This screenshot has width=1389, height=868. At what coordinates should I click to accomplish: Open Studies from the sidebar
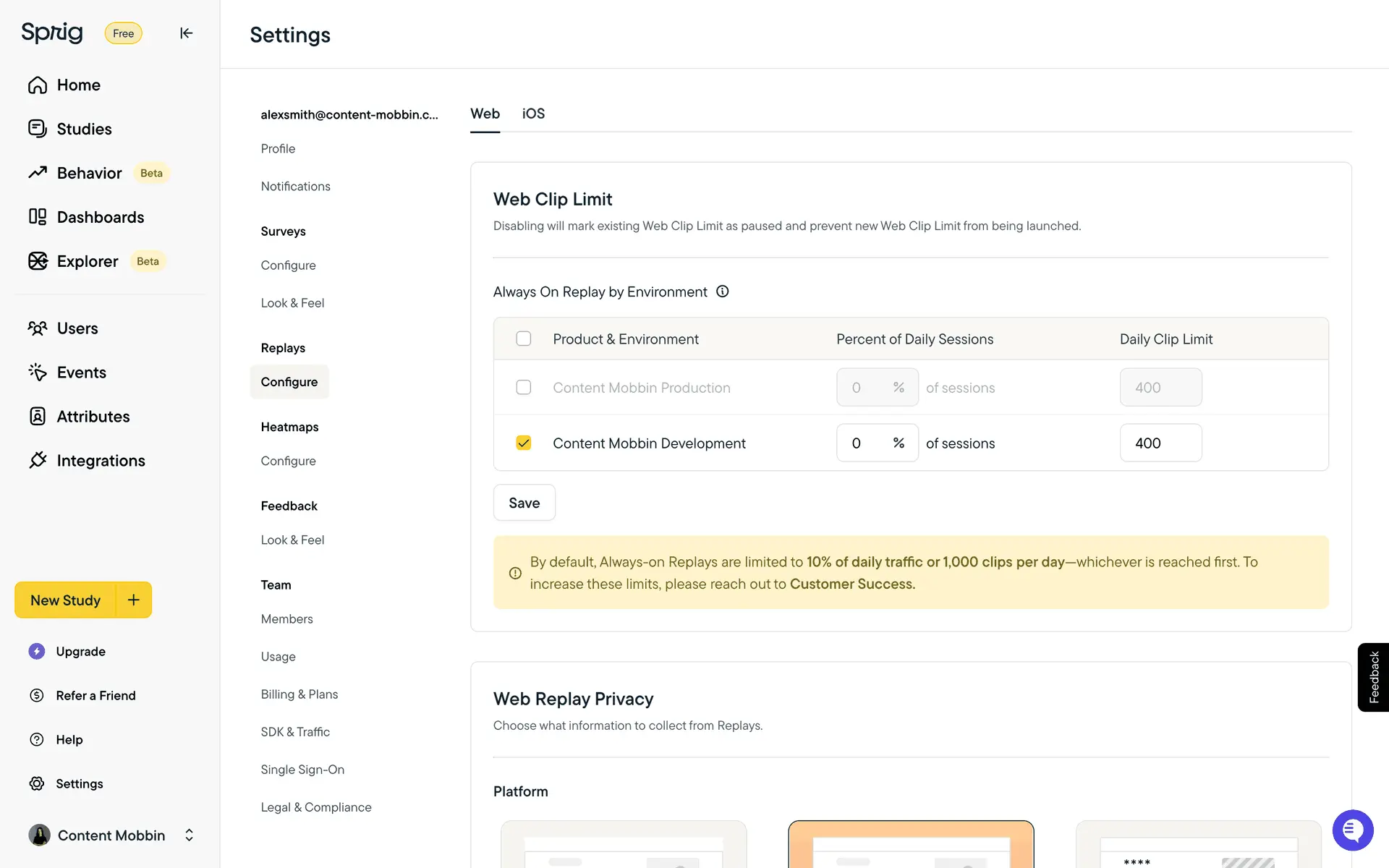pos(84,129)
